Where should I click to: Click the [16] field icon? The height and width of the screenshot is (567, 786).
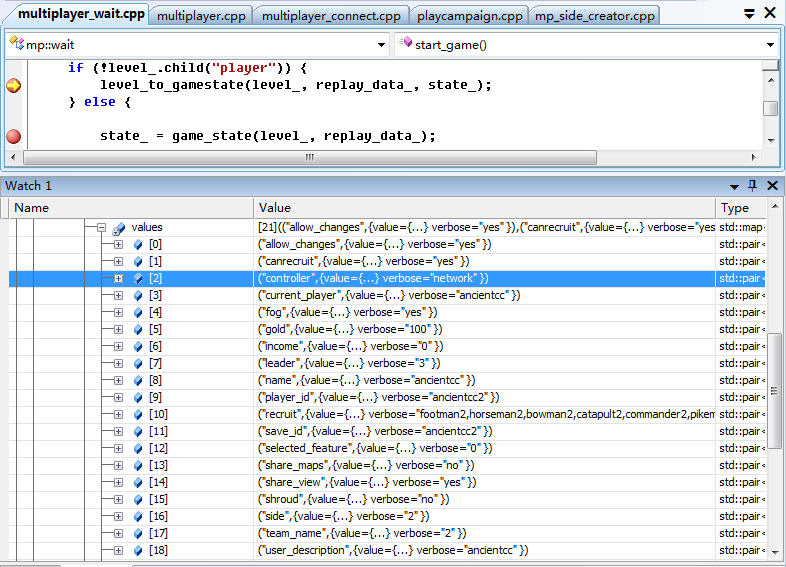coord(138,517)
